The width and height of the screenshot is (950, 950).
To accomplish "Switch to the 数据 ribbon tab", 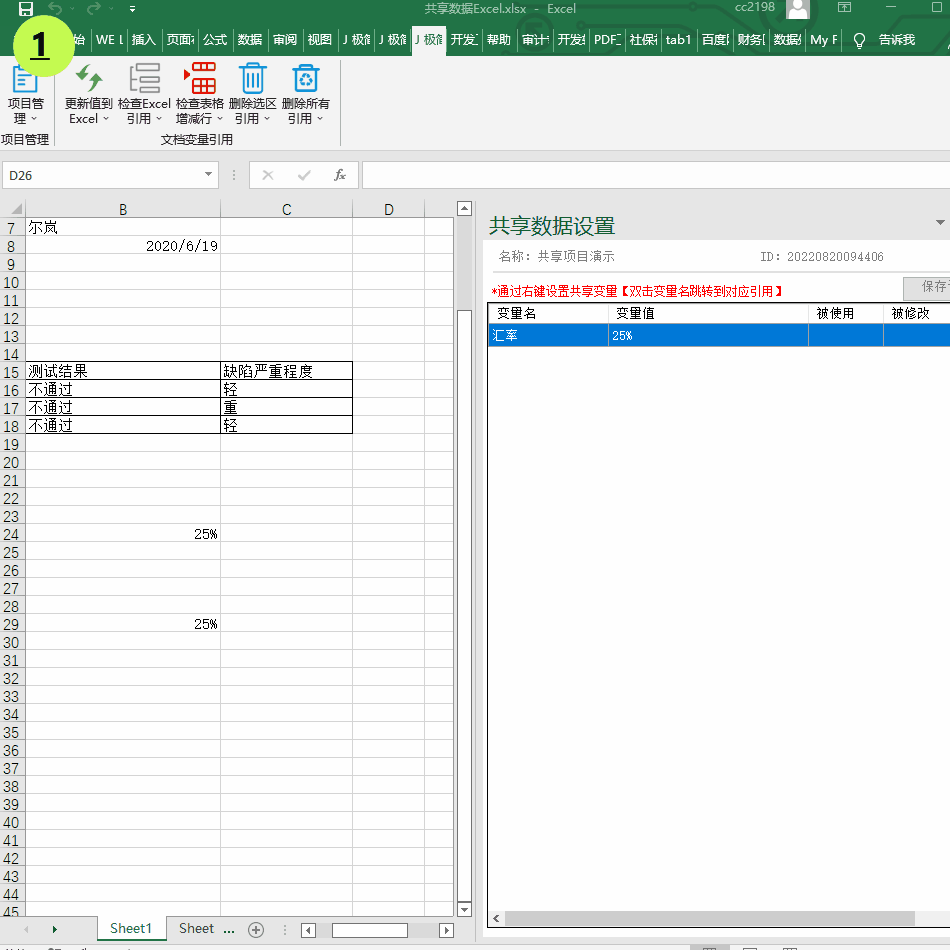I will (x=250, y=40).
